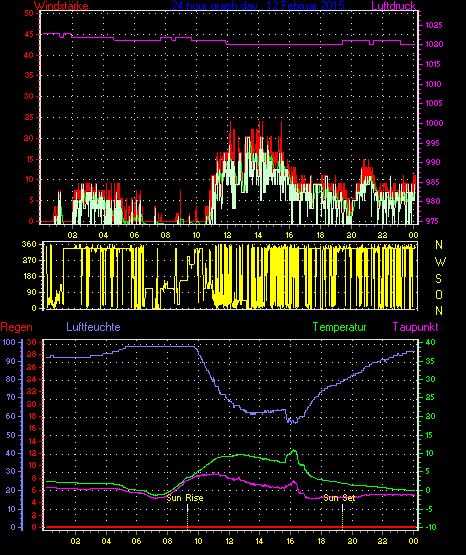Click 50 on the Windstärke axis

point(29,13)
